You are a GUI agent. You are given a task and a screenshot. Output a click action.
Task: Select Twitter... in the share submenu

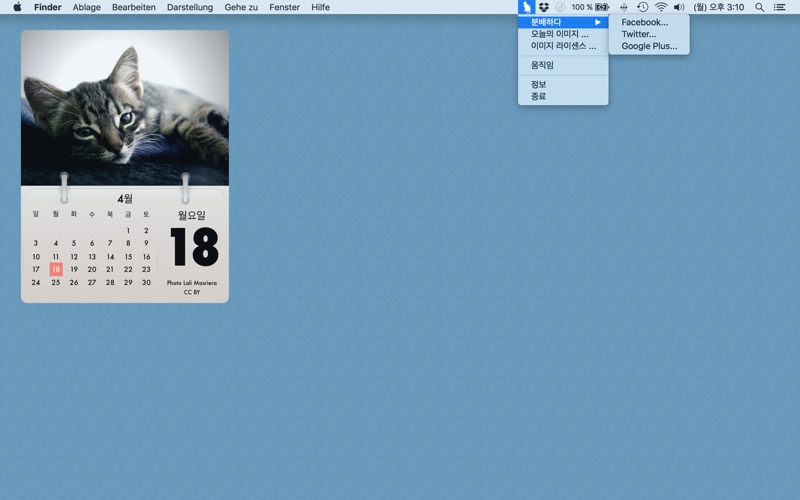[638, 34]
